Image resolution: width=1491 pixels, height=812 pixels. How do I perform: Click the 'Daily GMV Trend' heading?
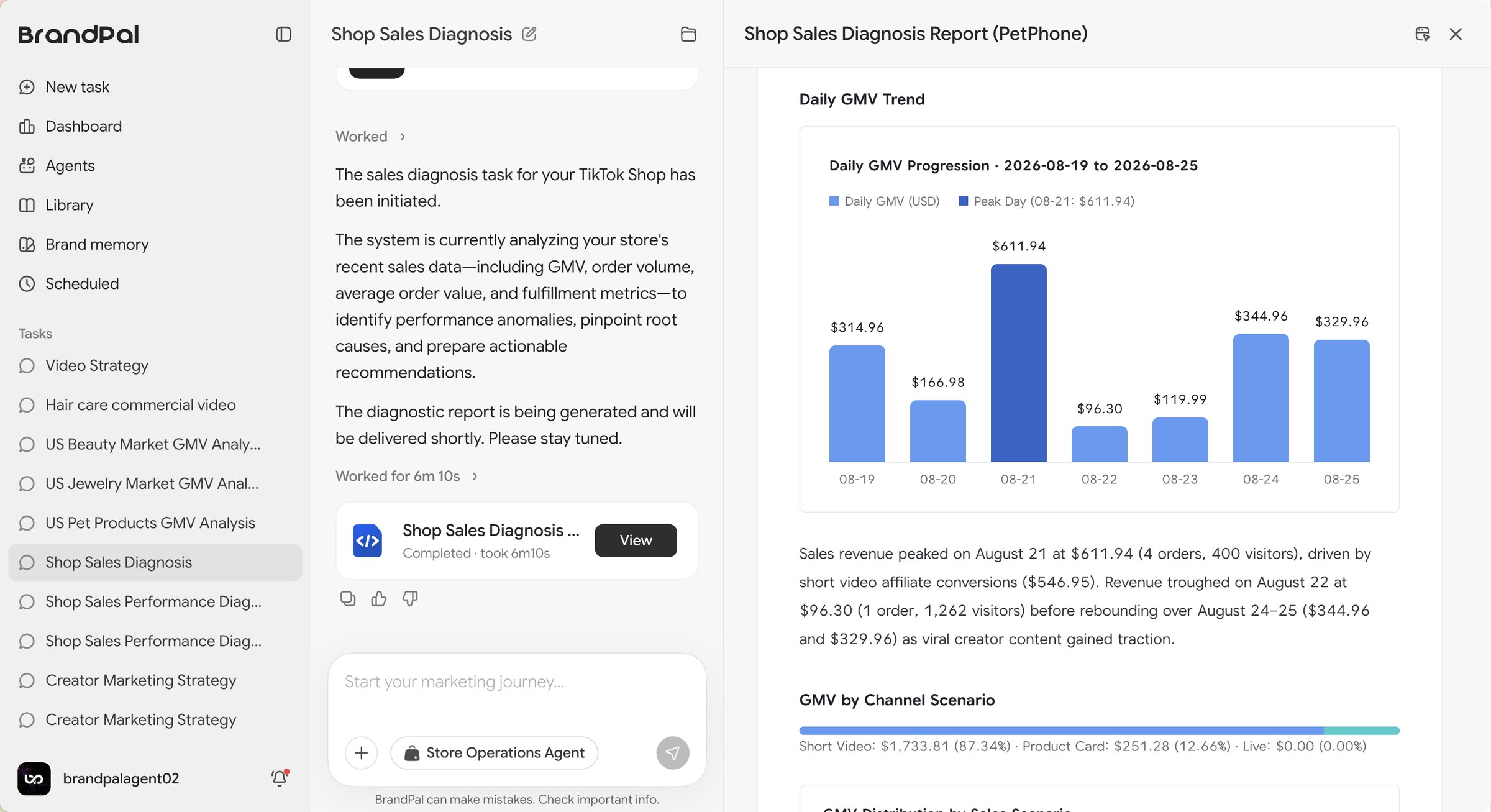[x=862, y=99]
